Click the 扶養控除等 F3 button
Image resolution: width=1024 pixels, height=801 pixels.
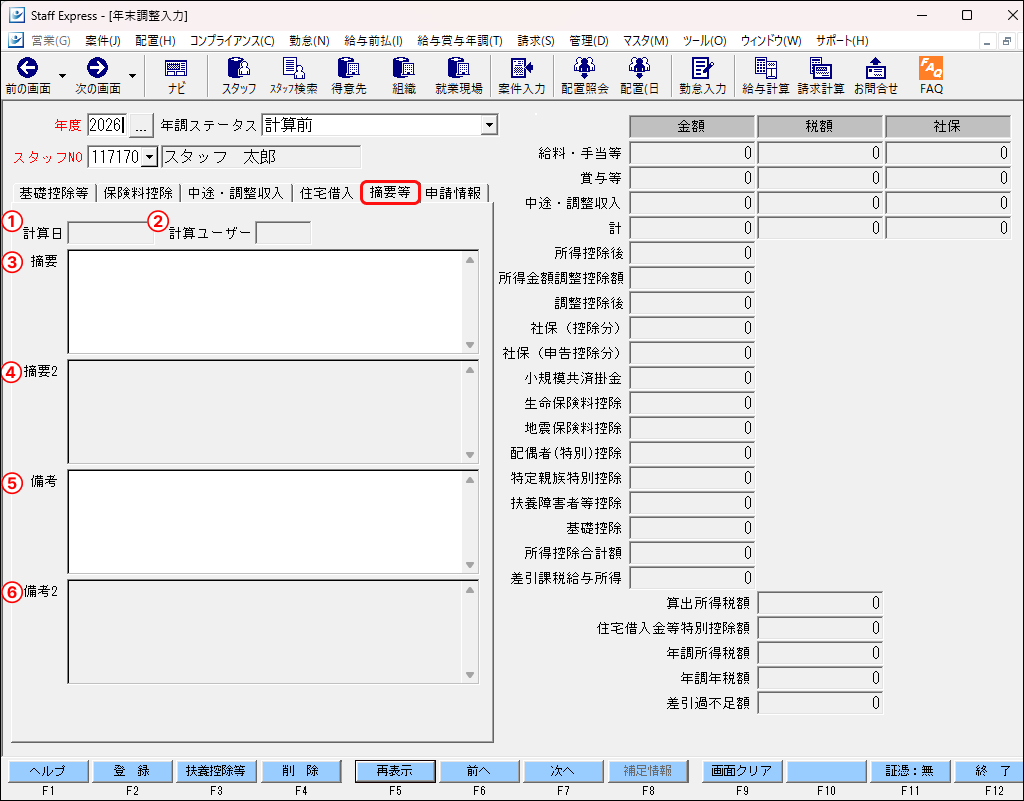coord(216,771)
